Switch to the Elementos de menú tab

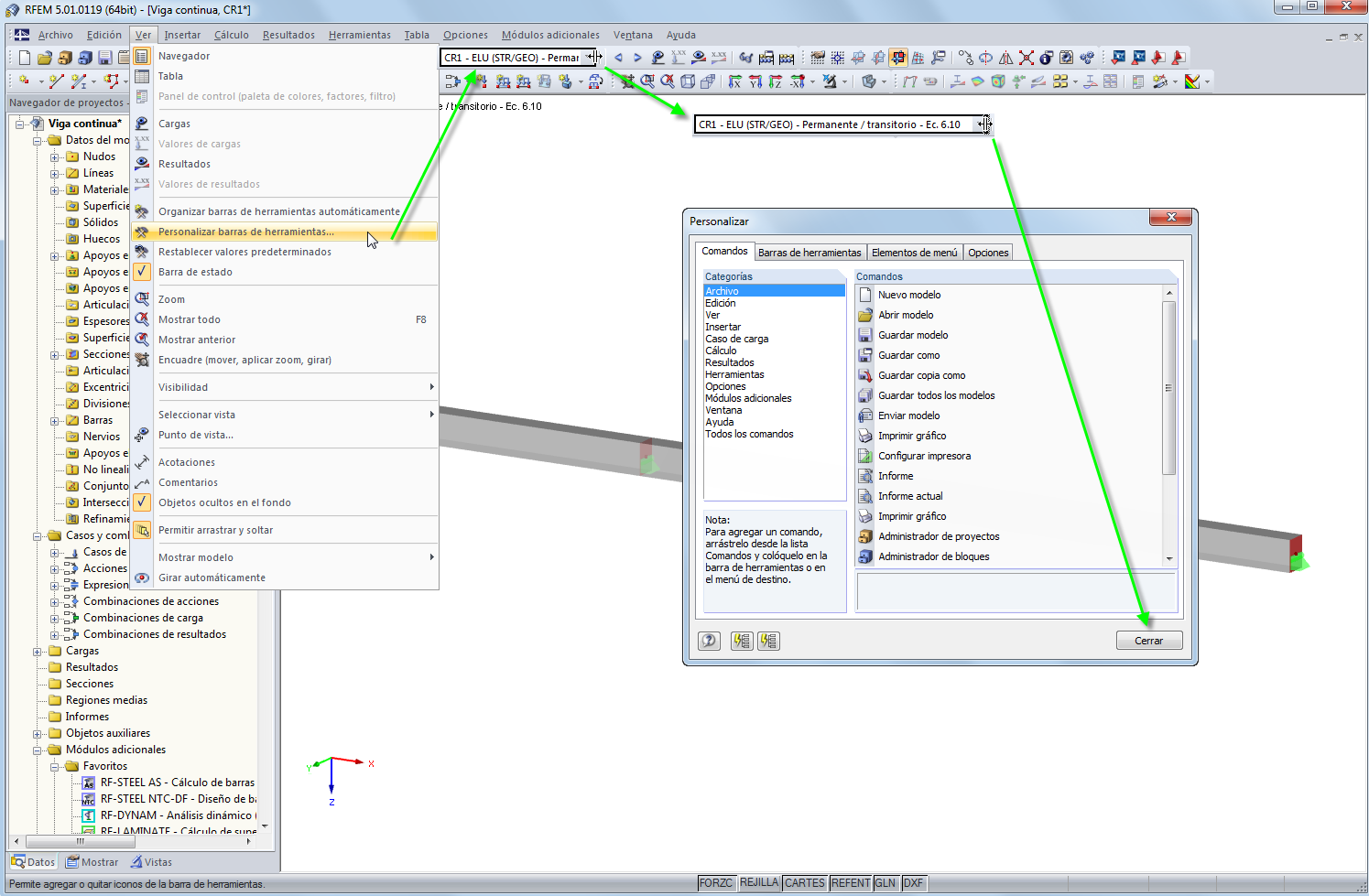click(915, 253)
